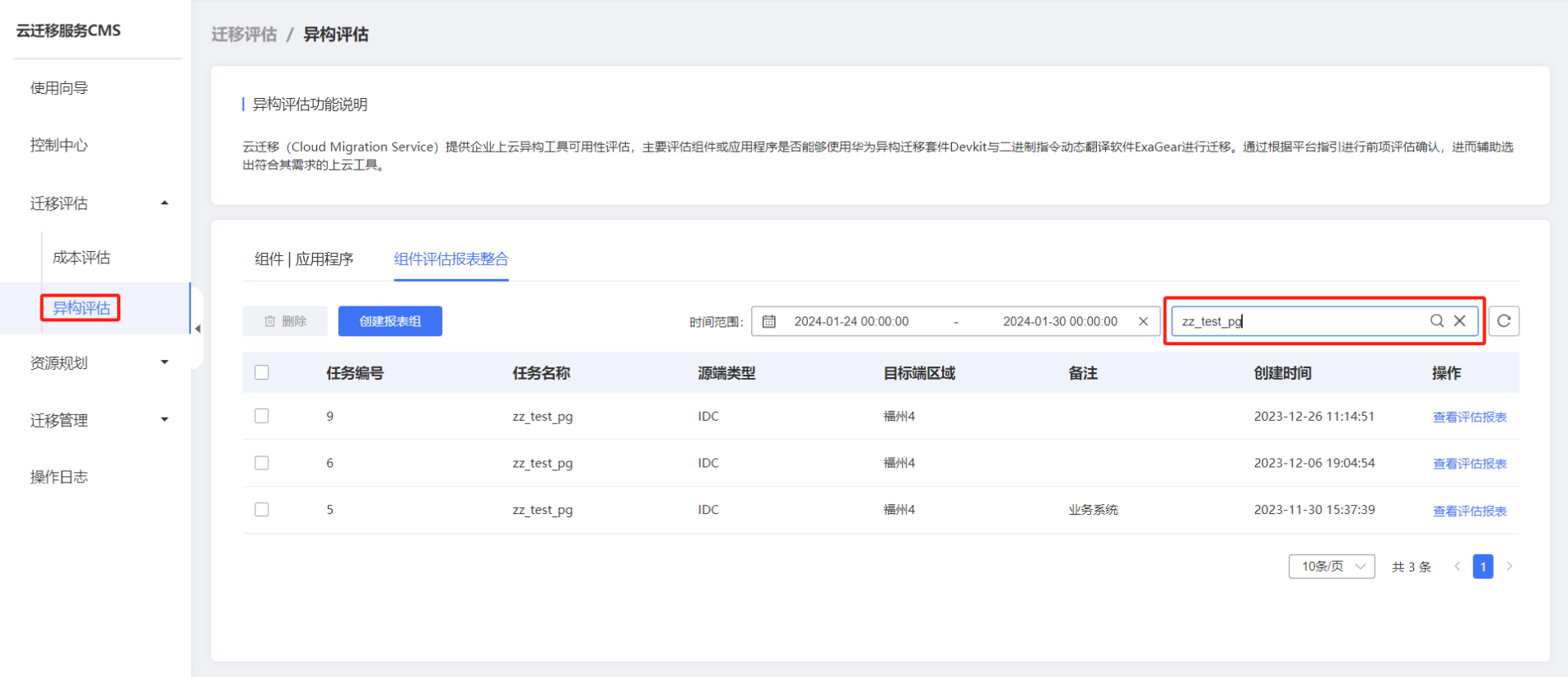Viewport: 1568px width, 677px height.
Task: Click the 删除 button
Action: (x=285, y=321)
